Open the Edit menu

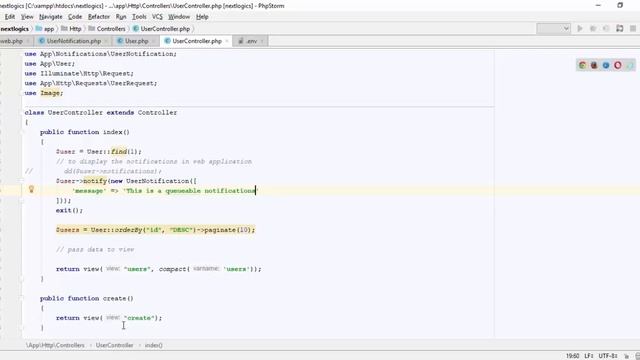pyautogui.click(x=10, y=17)
